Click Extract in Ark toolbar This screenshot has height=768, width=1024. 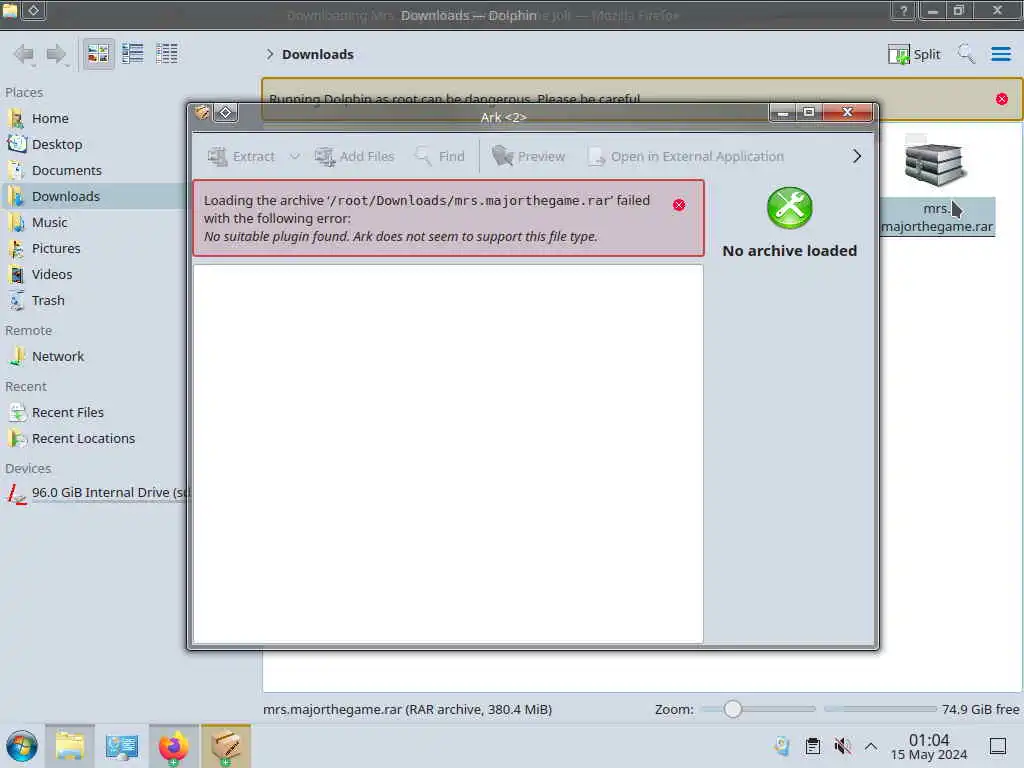click(241, 157)
